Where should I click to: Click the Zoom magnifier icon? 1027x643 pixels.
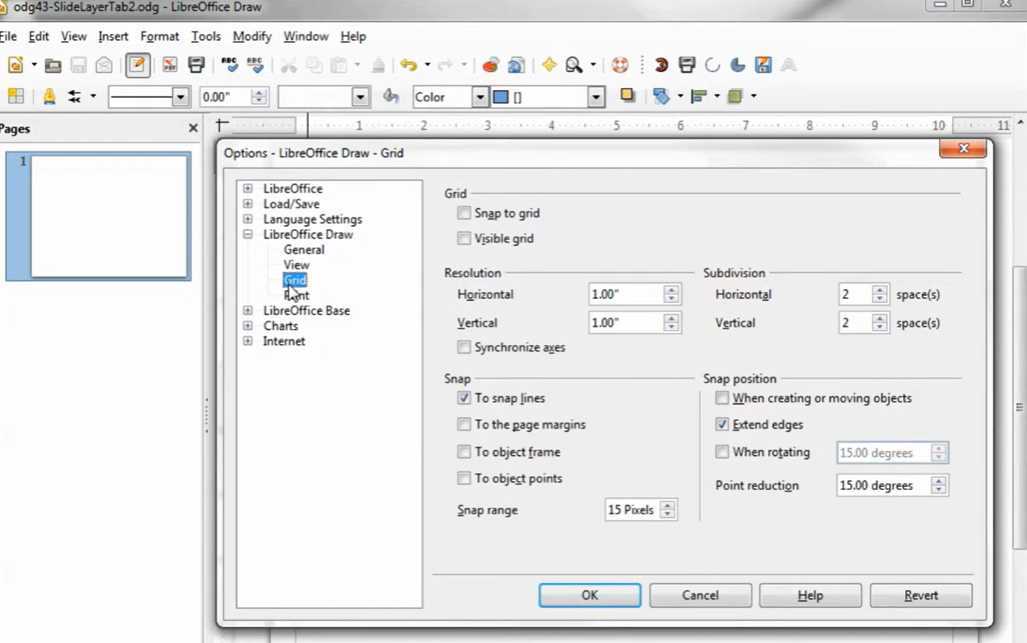click(x=574, y=65)
